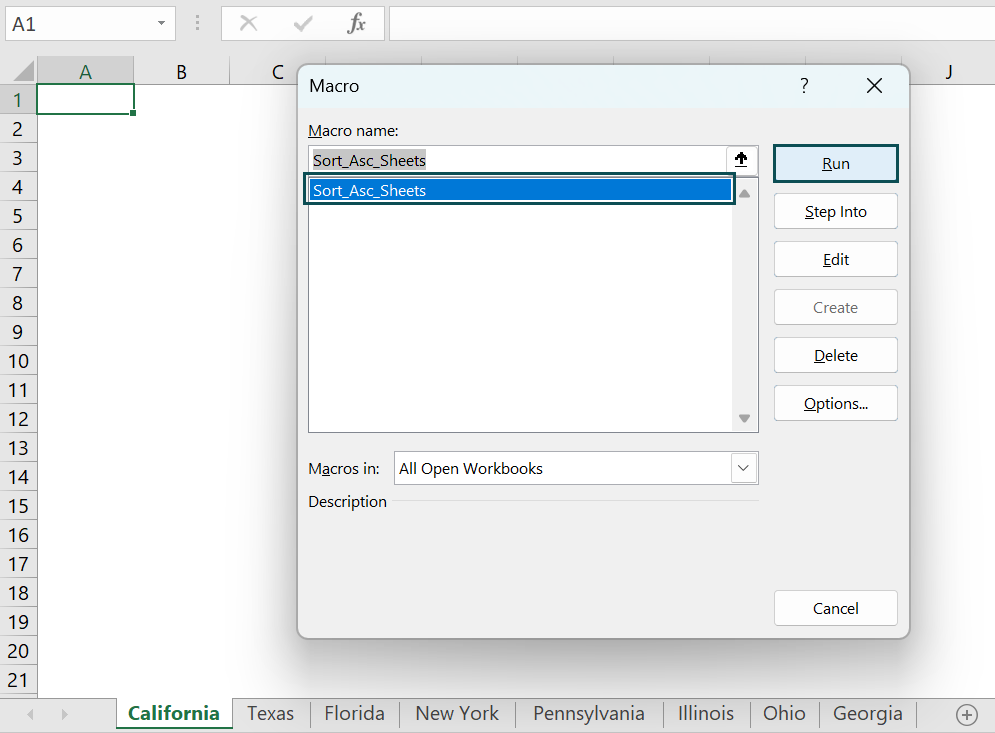This screenshot has width=995, height=733.
Task: Click the Select All corner triangle
Action: tap(23, 70)
